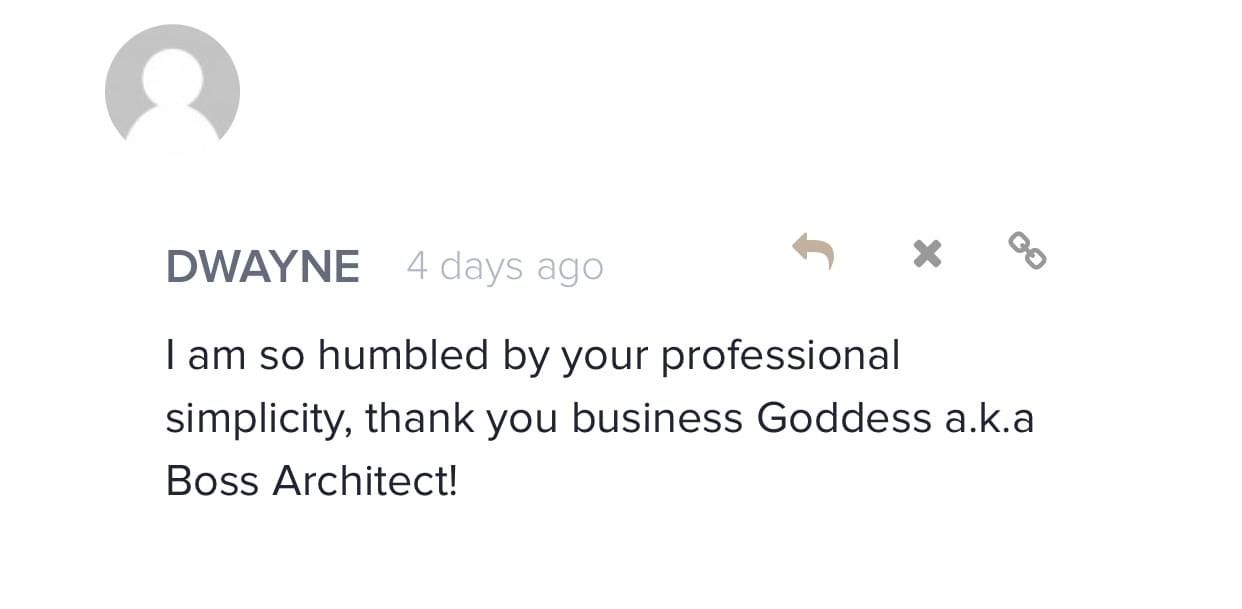Click the word "your" in first comment line

(x=605, y=357)
